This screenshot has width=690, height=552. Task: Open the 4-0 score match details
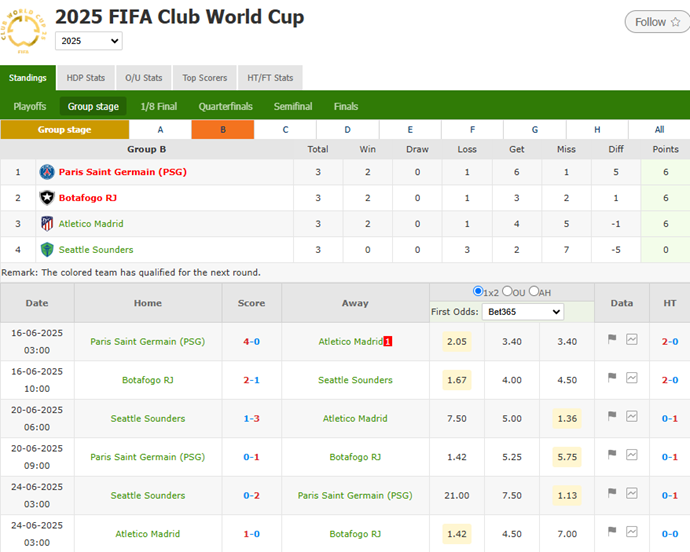251,342
